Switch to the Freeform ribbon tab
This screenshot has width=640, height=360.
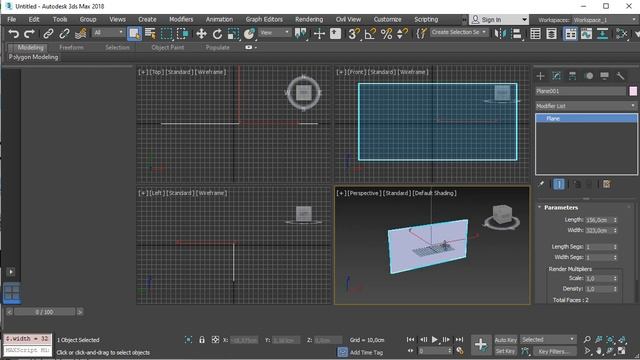(x=71, y=47)
